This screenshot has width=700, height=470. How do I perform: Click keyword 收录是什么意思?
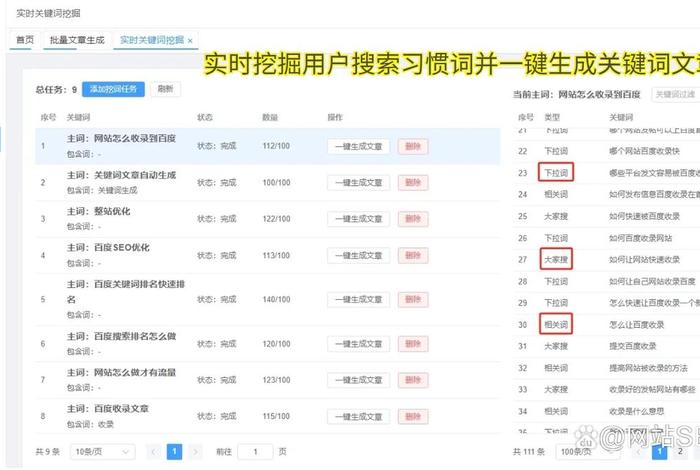click(637, 412)
